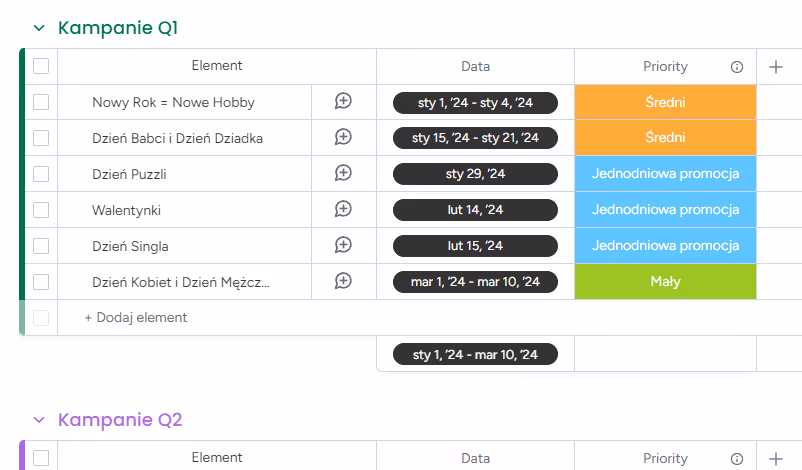This screenshot has width=802, height=470.
Task: Open the Walentynki item
Action: click(x=126, y=210)
